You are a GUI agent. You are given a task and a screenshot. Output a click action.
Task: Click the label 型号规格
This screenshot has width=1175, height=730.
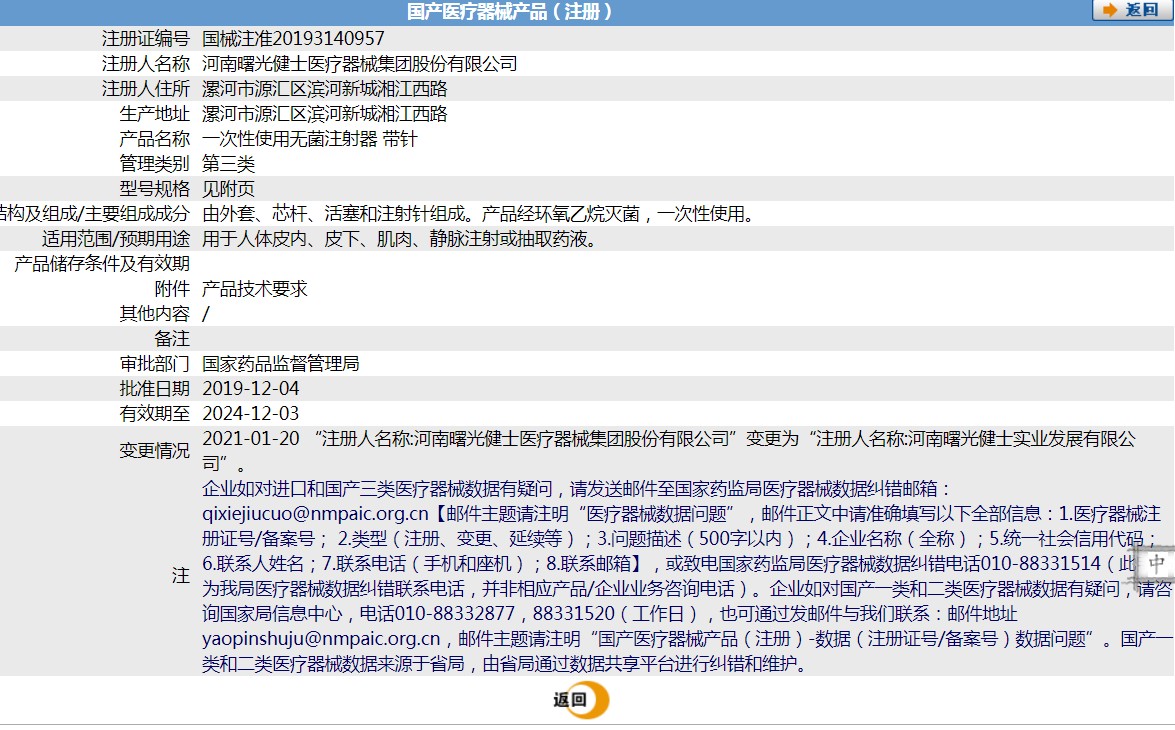click(x=154, y=189)
